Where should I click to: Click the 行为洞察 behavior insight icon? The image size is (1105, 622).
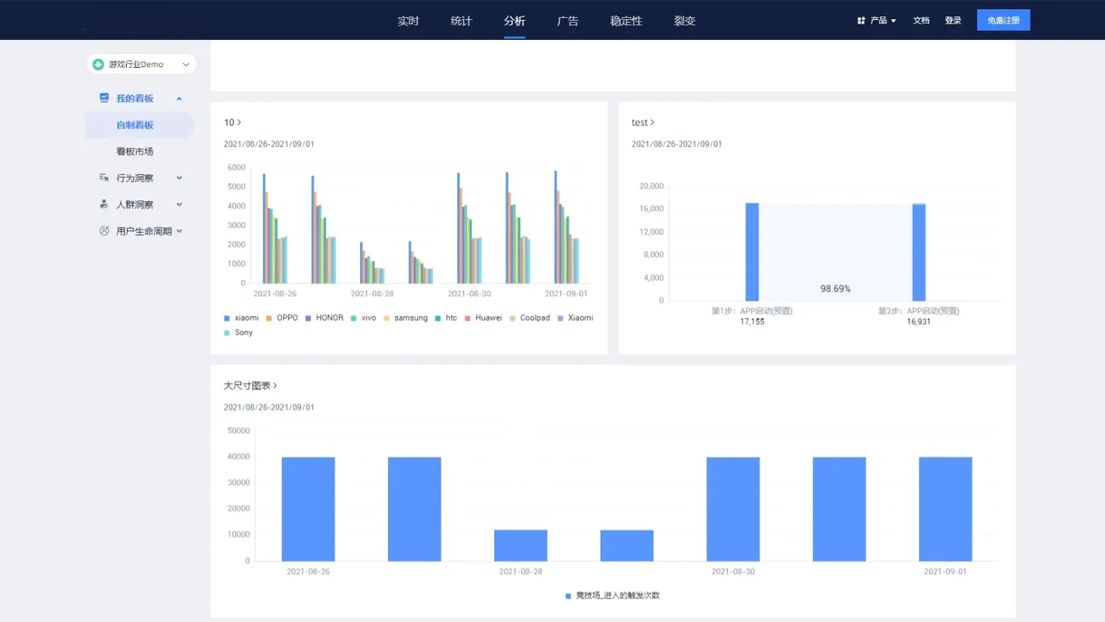[104, 178]
